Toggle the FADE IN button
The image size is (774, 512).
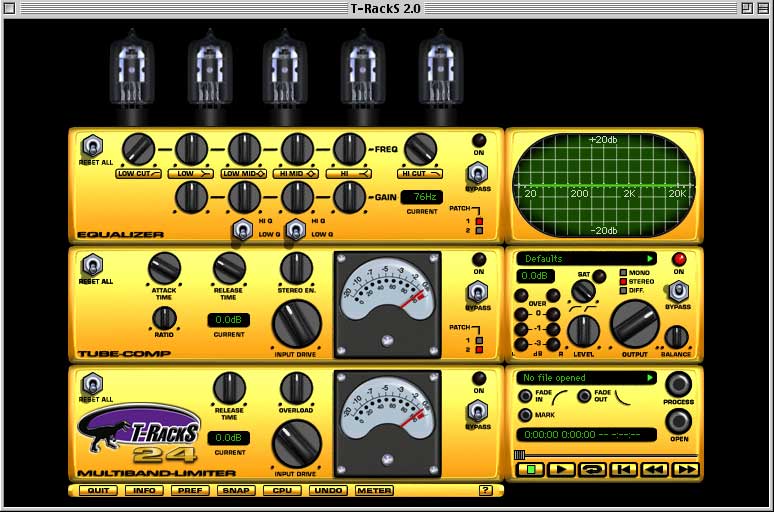[x=525, y=396]
